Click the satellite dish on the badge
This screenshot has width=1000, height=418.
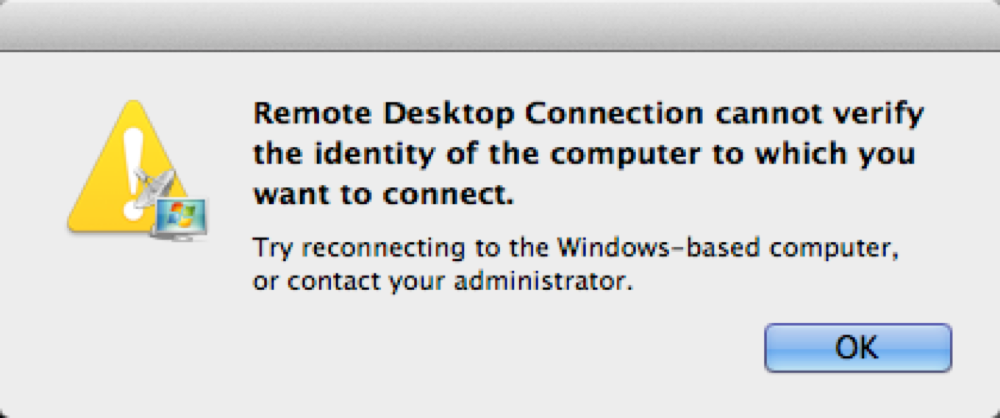(153, 188)
